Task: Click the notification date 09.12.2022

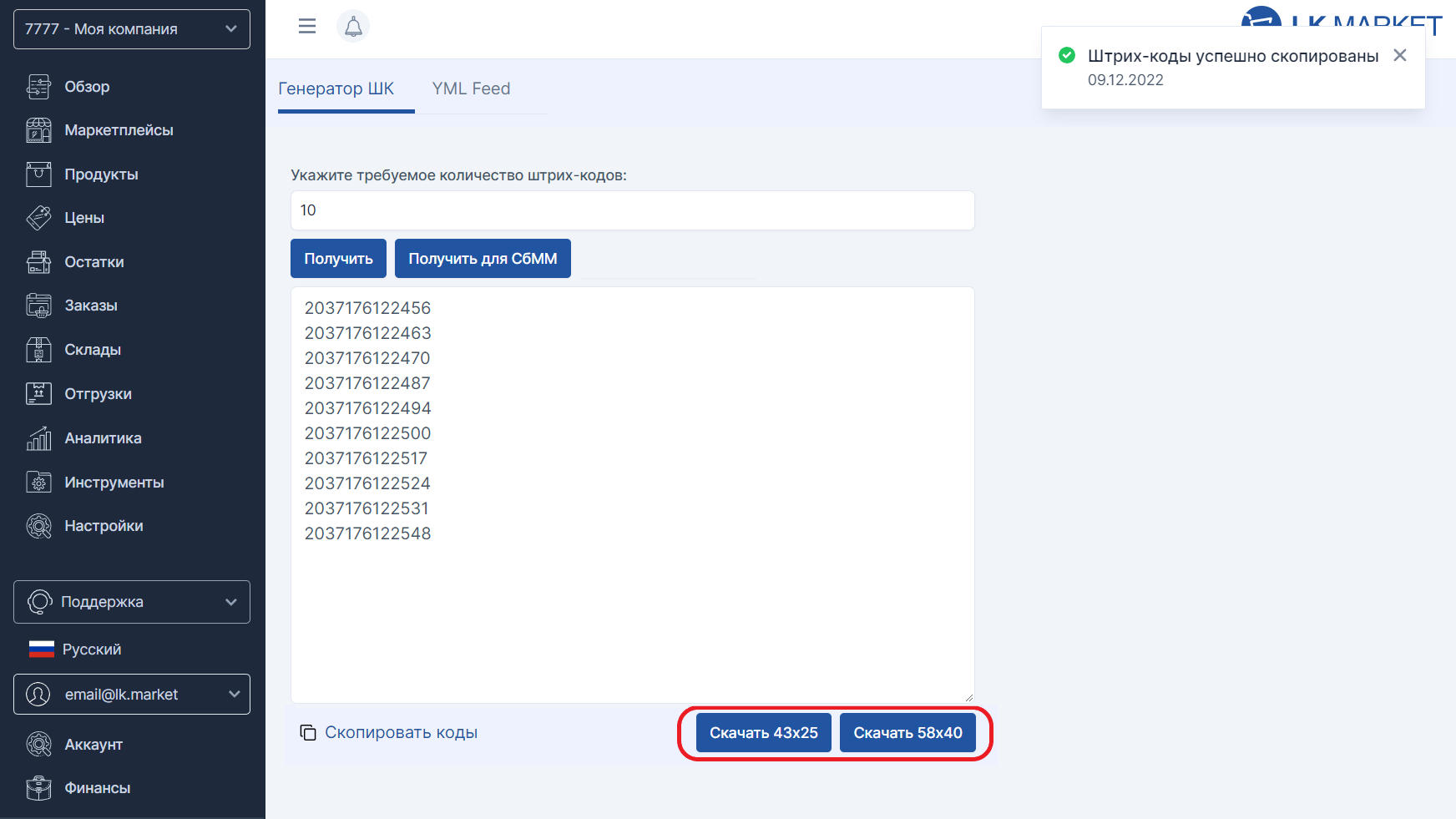Action: pyautogui.click(x=1125, y=80)
